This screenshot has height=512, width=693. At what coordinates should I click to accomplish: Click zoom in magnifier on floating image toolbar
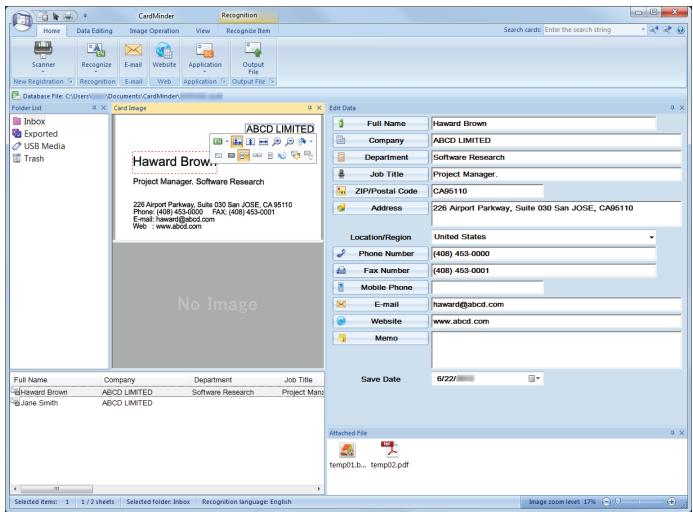(276, 141)
